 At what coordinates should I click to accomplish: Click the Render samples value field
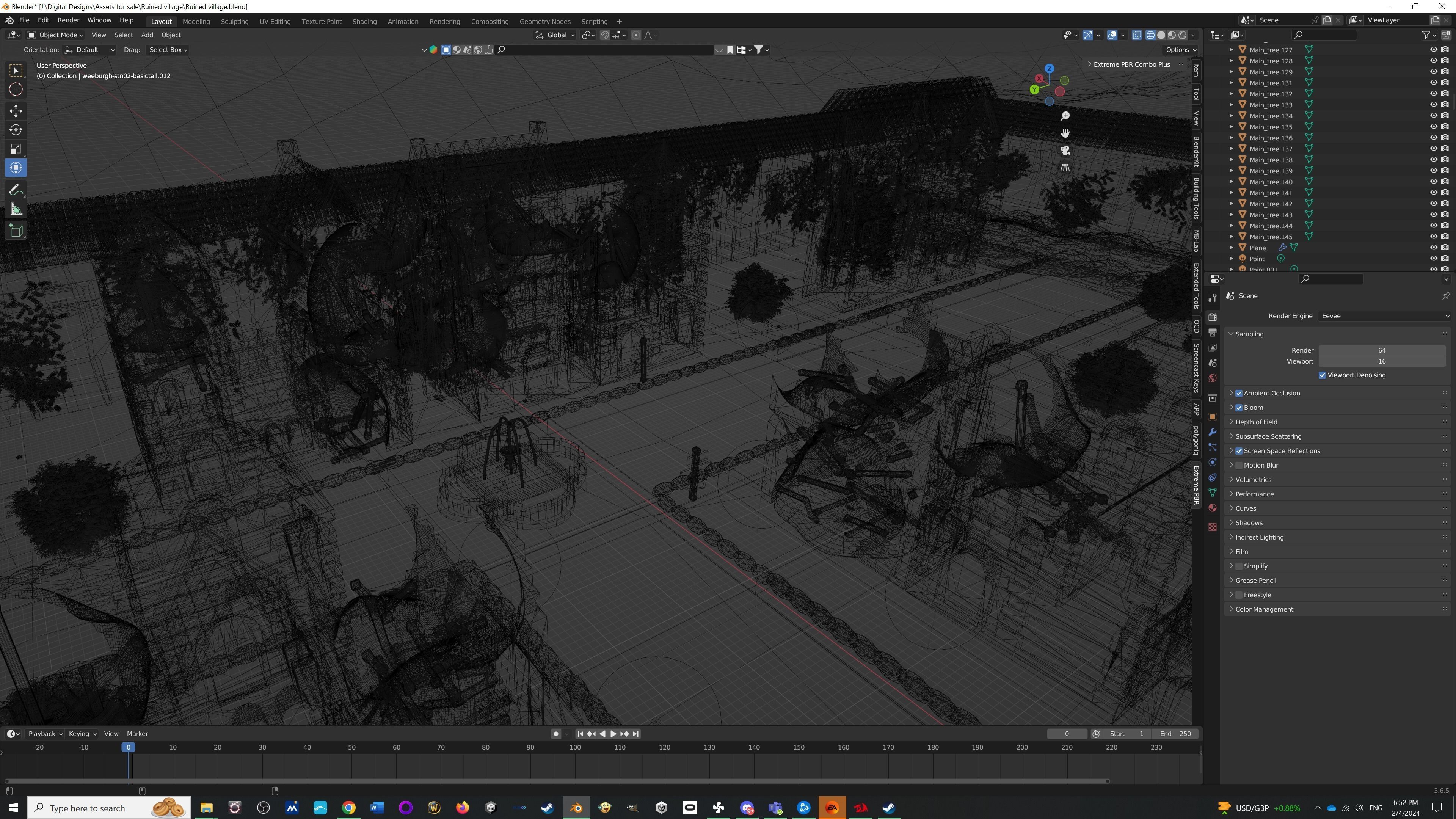(x=1382, y=351)
